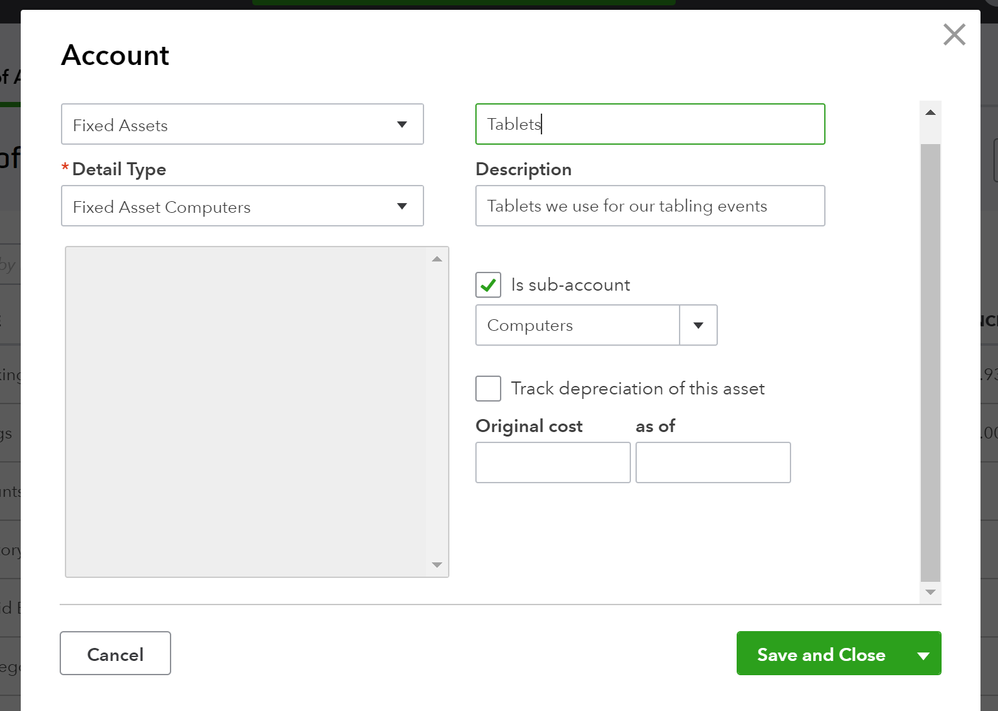Click the detail type info box up arrow
The image size is (998, 711).
pyautogui.click(x=436, y=260)
